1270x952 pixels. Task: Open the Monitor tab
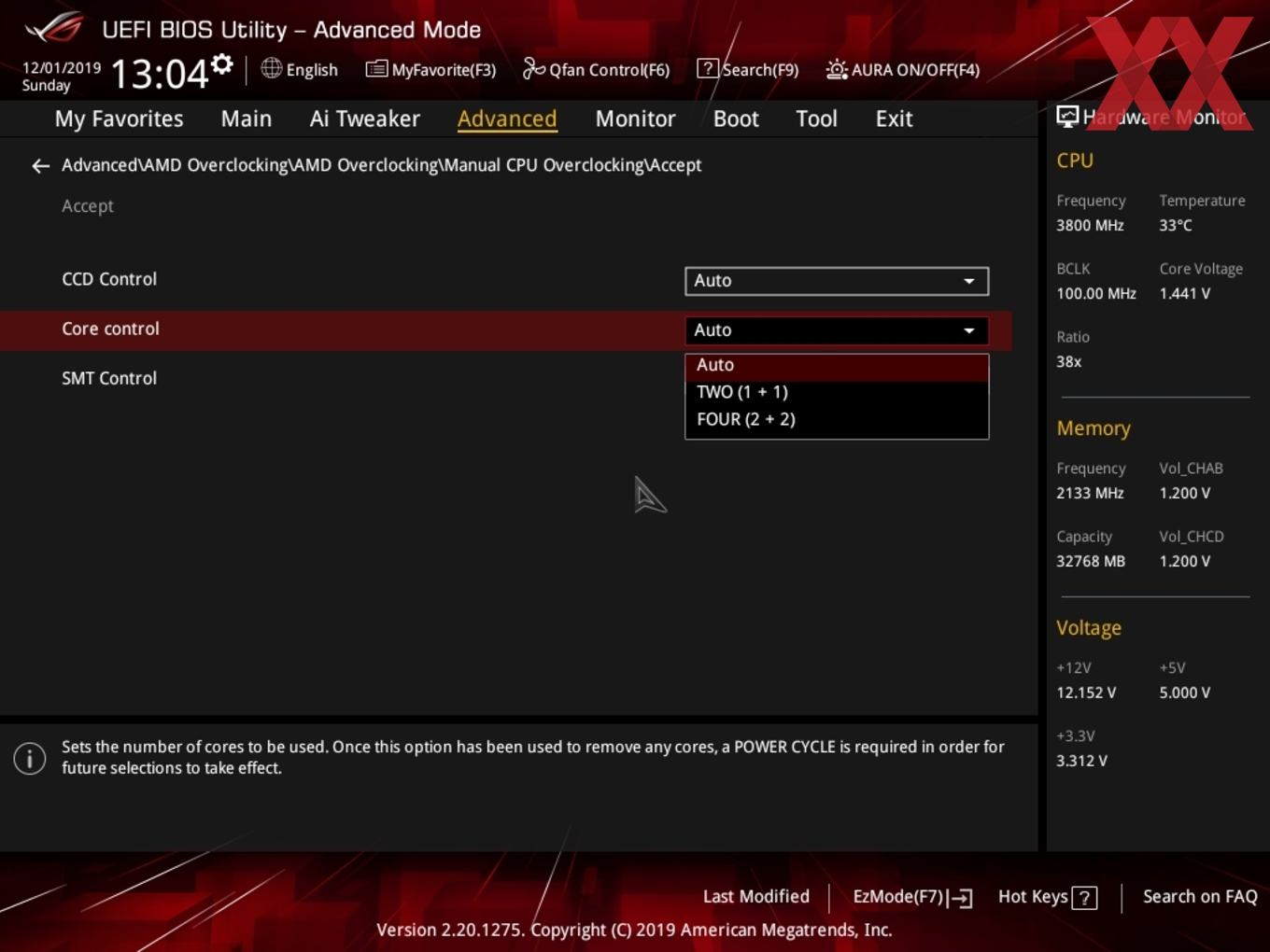pos(635,119)
